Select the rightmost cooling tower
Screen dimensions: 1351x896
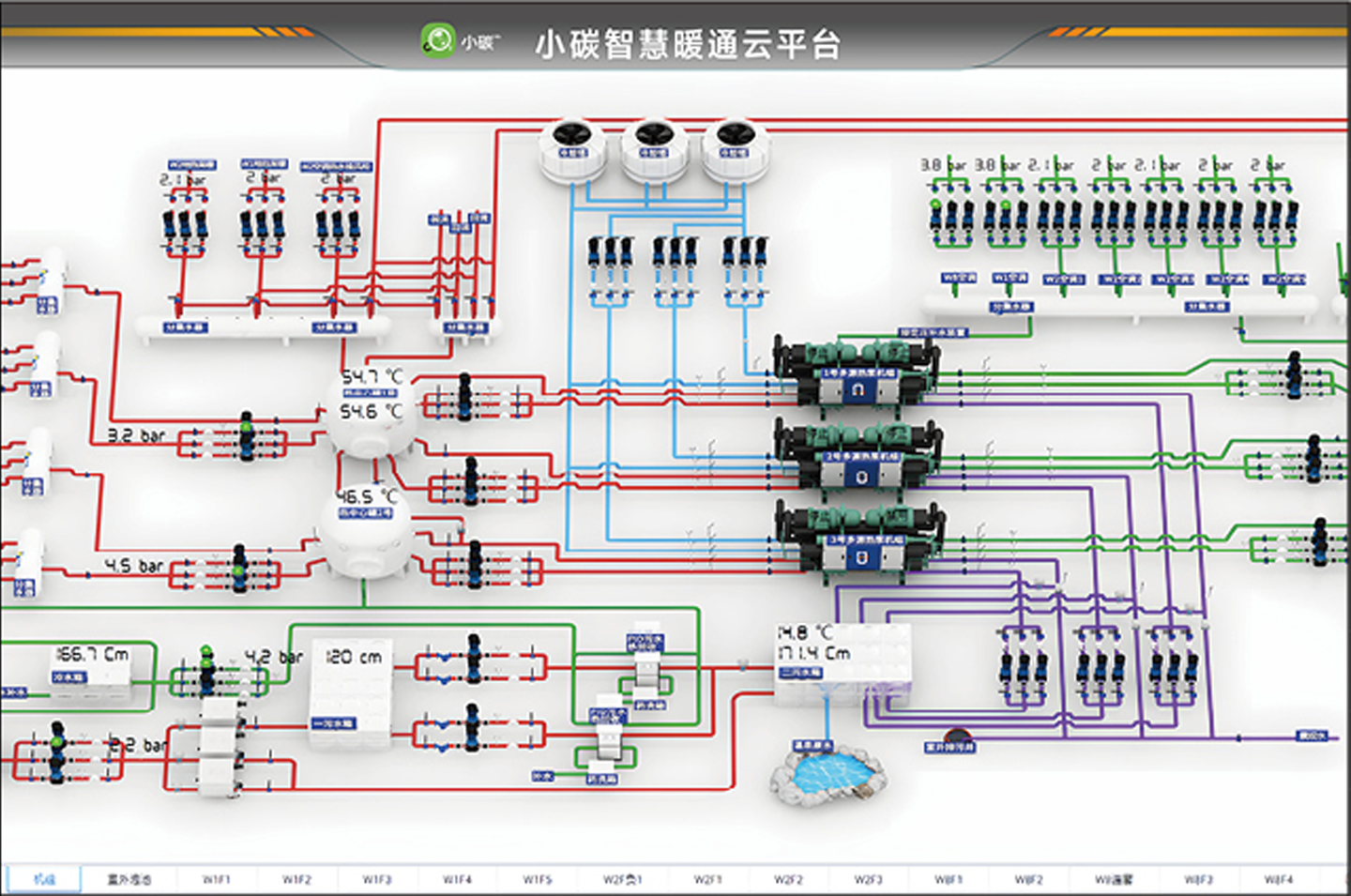click(735, 149)
